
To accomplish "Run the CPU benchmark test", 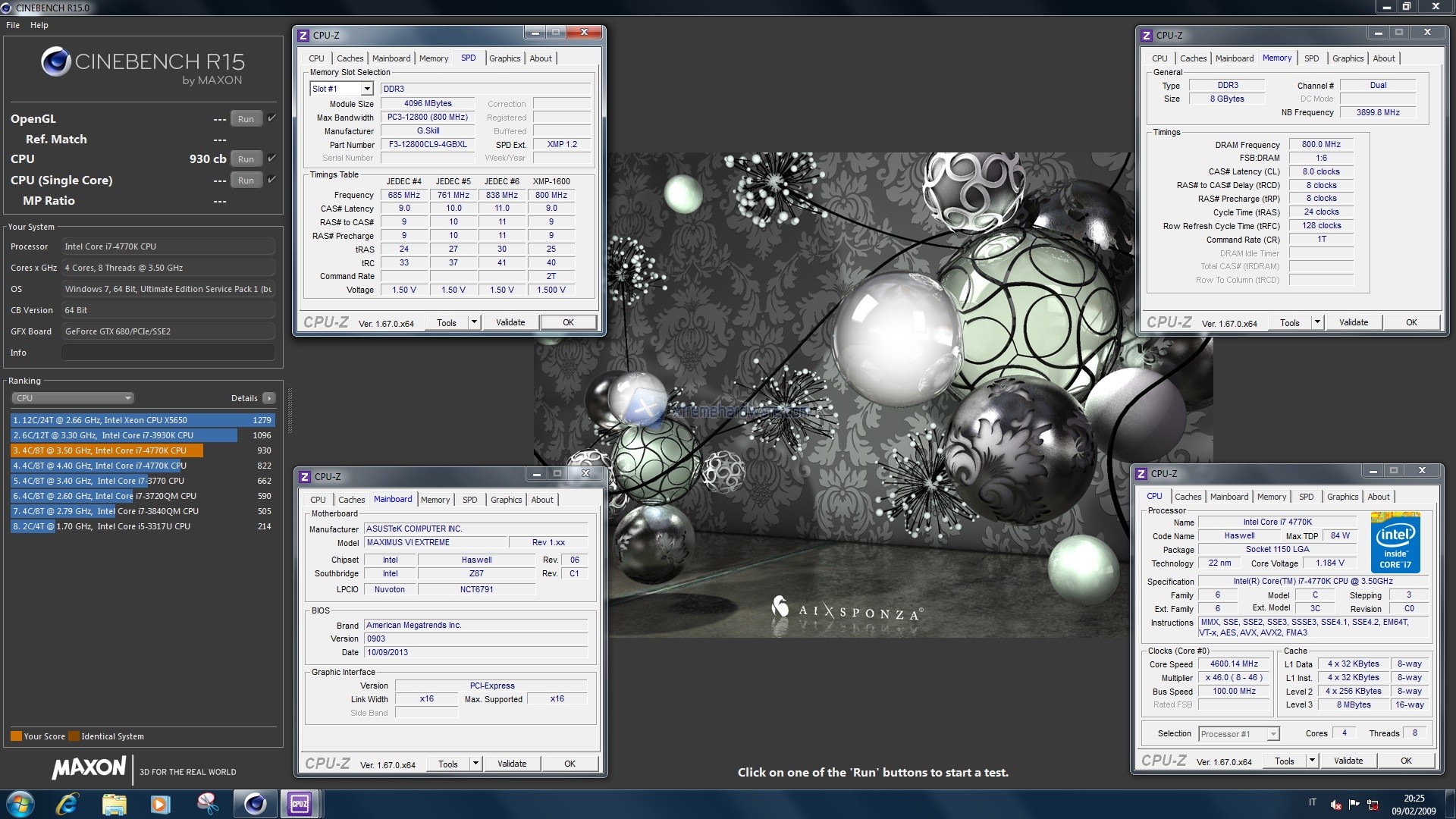I will coord(246,159).
